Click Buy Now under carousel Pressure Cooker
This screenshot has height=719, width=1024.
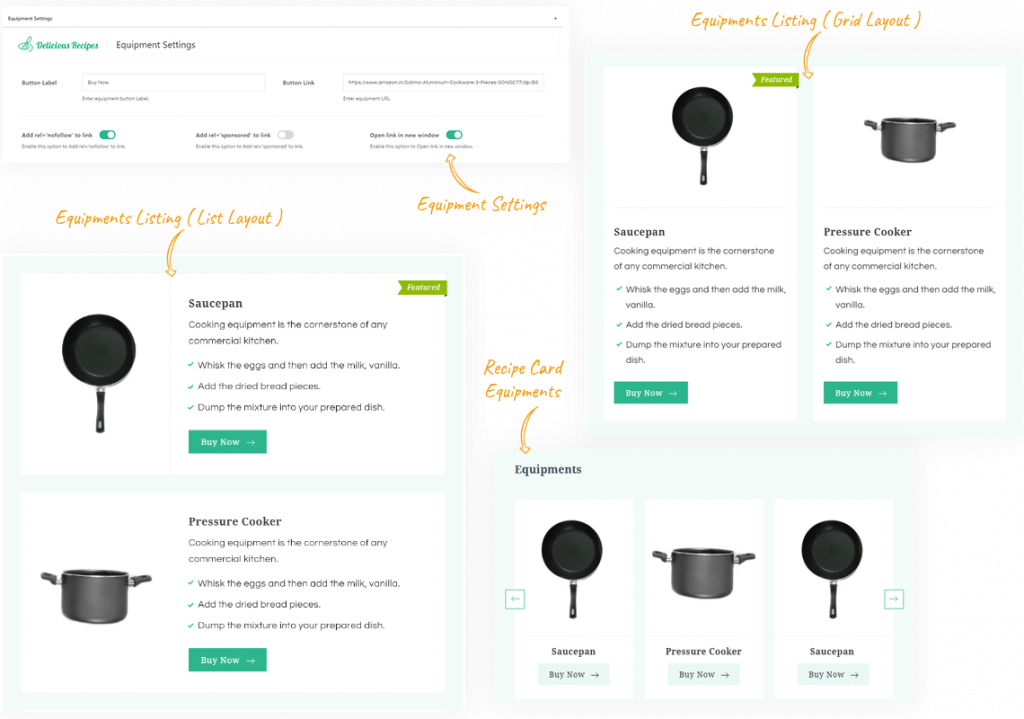pos(703,675)
